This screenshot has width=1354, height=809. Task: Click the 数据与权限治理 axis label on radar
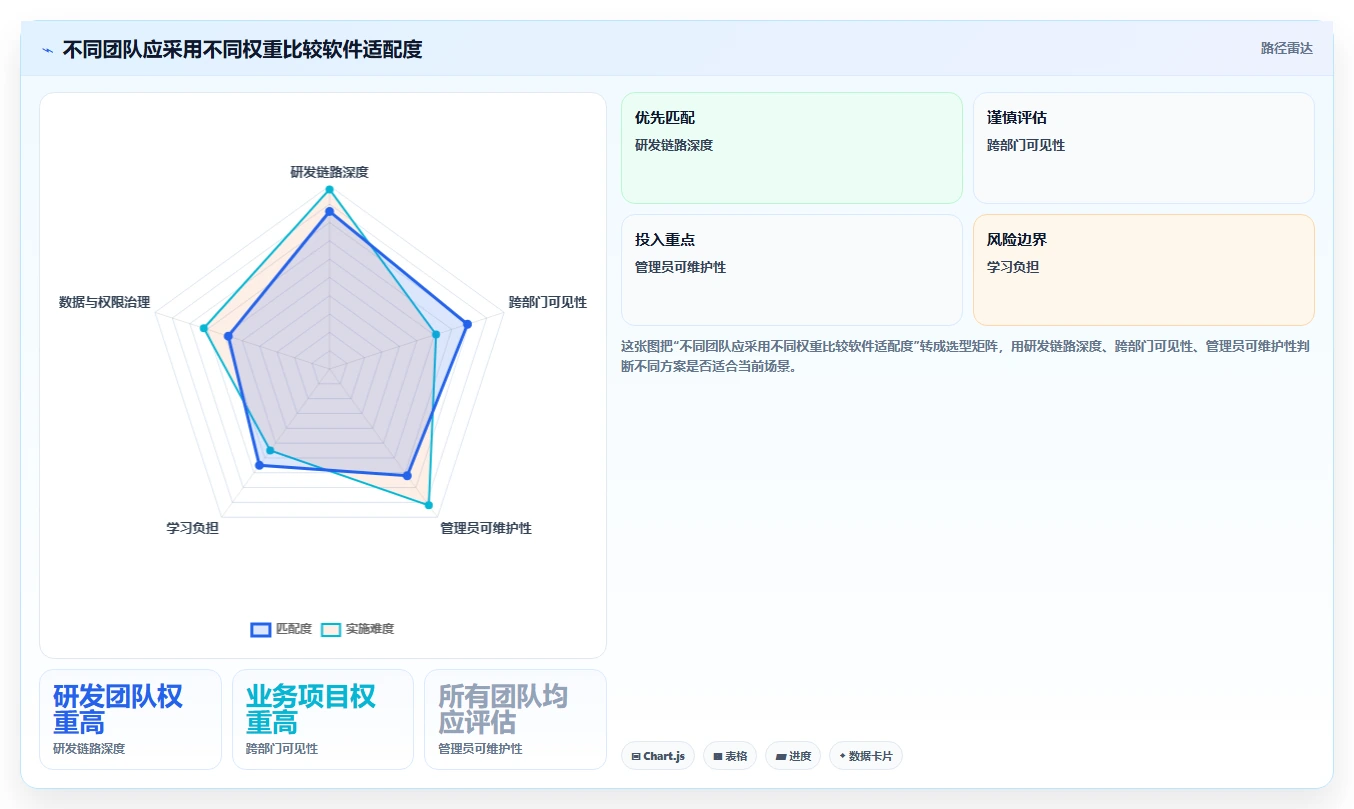104,302
